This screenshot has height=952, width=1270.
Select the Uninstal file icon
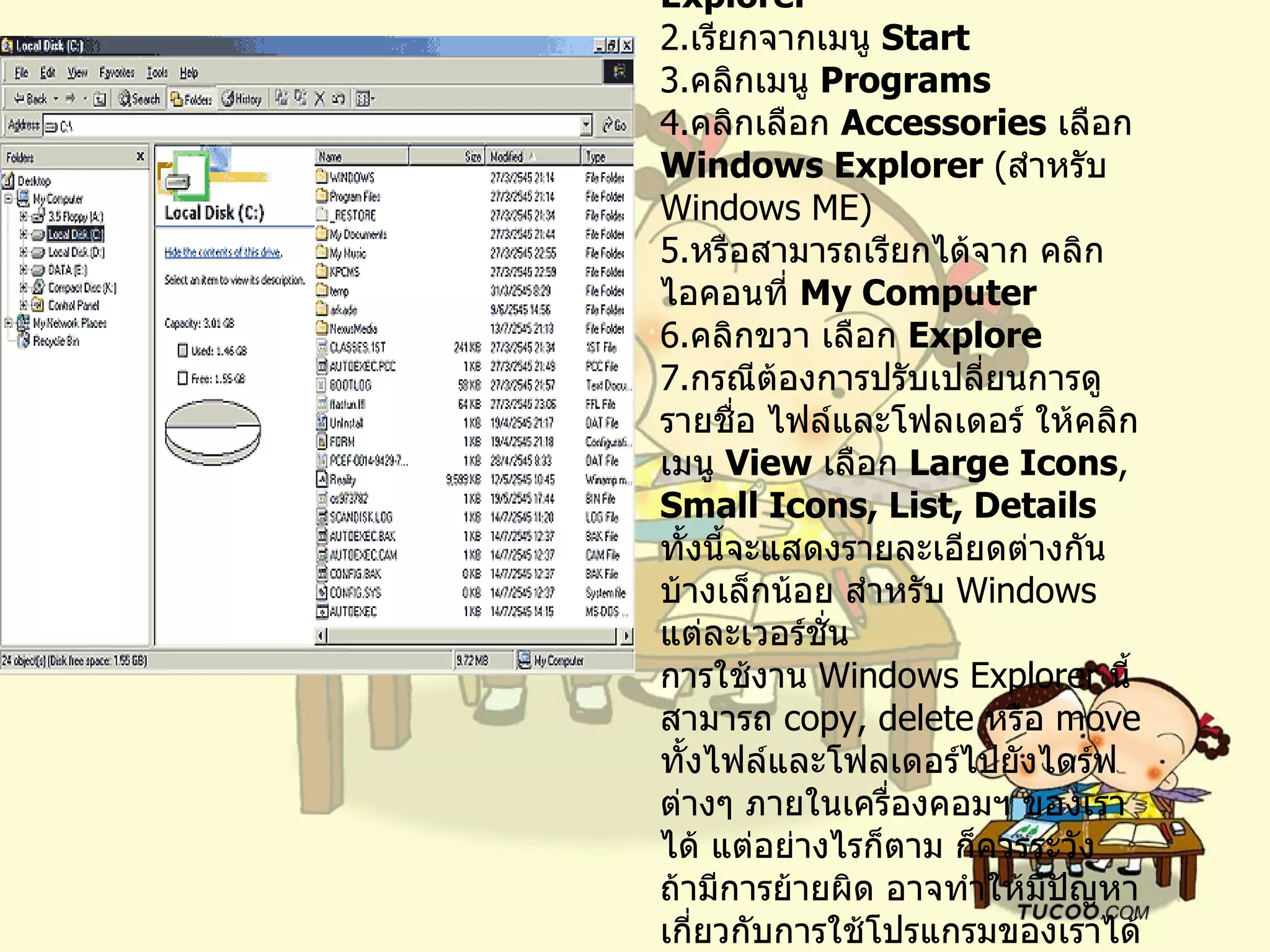322,423
